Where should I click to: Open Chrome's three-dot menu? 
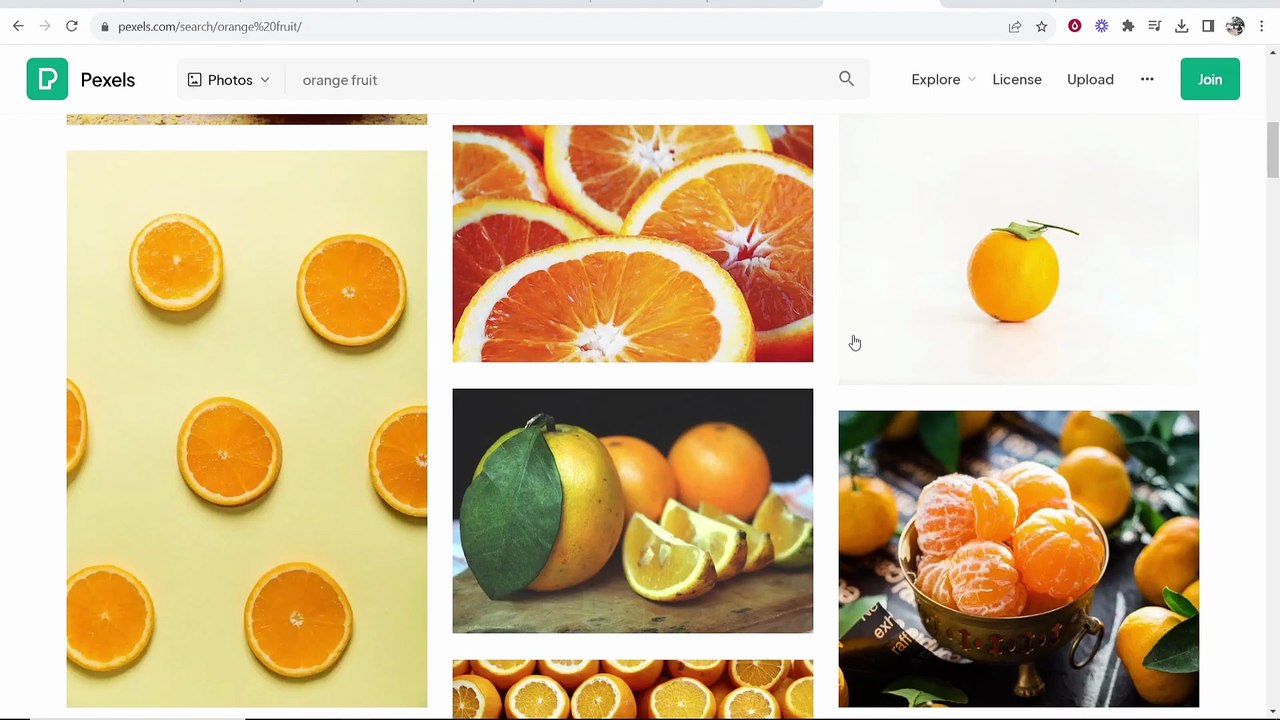coord(1262,26)
